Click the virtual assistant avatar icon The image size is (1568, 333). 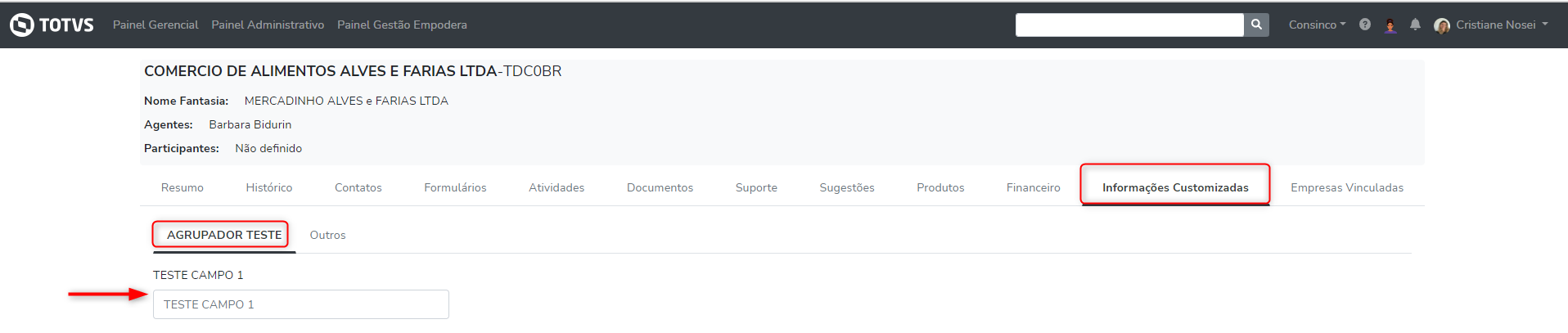point(1390,25)
